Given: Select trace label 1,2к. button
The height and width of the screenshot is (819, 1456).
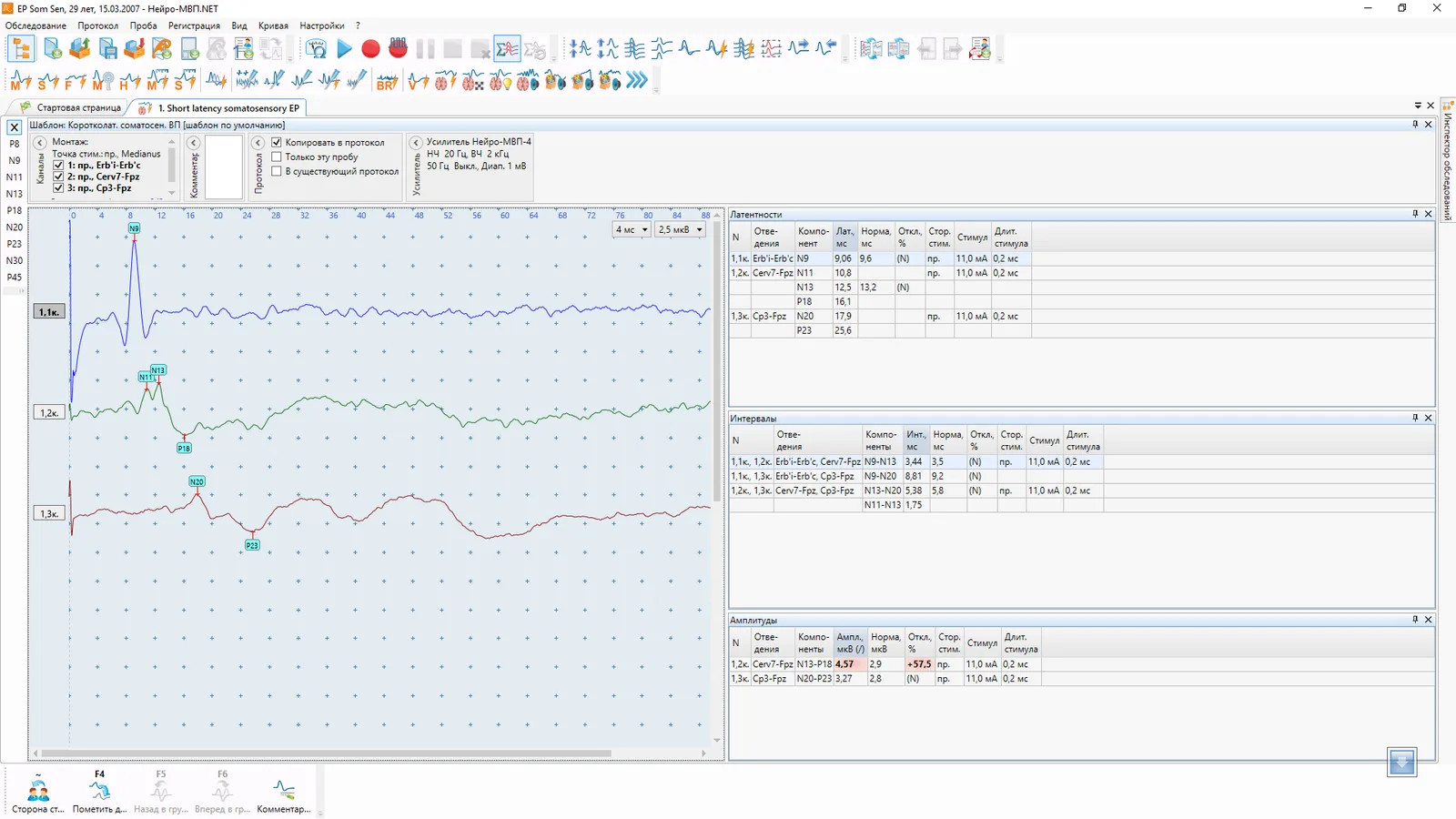Looking at the screenshot, I should click(49, 413).
